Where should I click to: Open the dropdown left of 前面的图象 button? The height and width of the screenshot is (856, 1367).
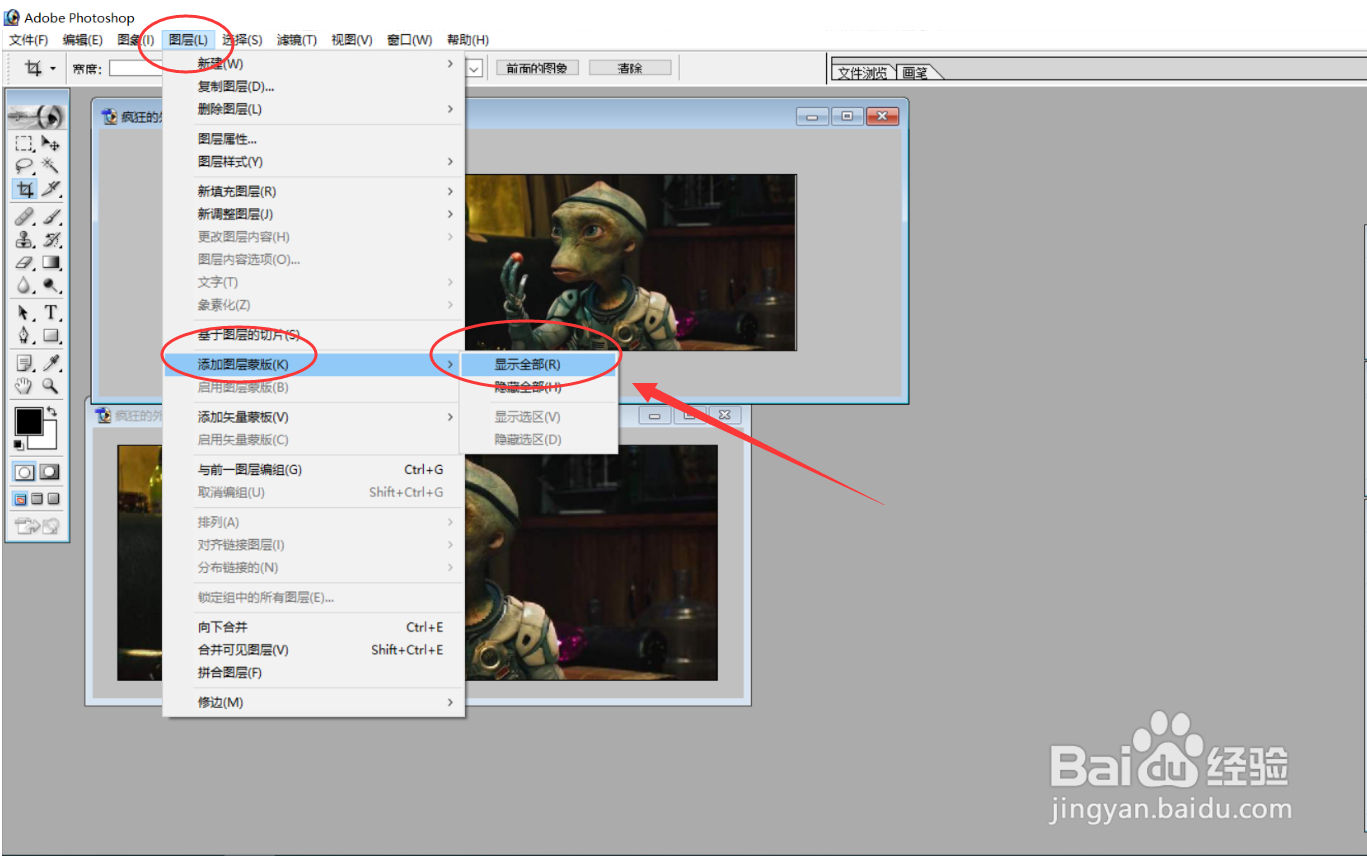[475, 68]
